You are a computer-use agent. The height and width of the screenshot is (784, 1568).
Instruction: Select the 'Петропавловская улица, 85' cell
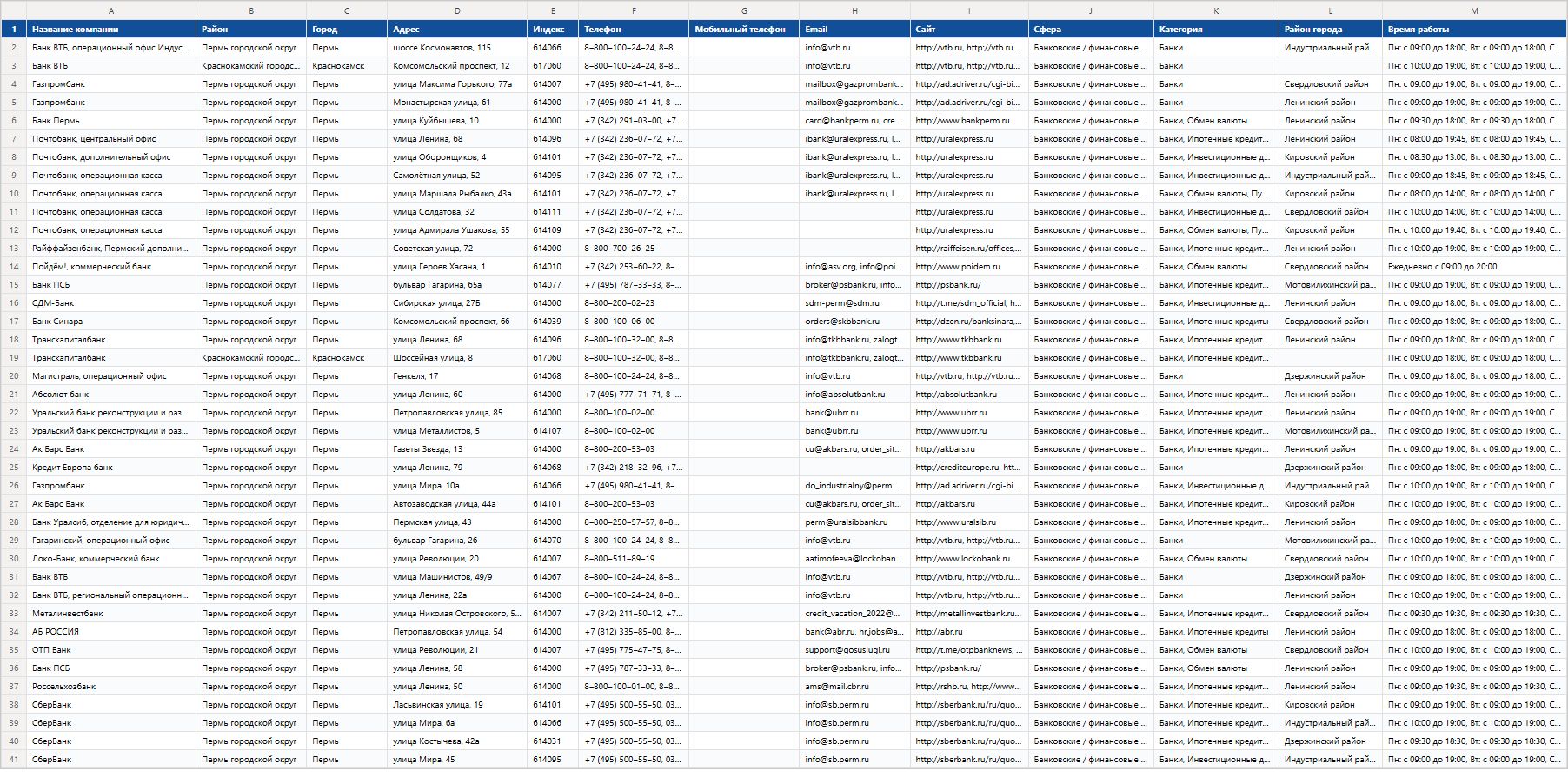point(457,413)
